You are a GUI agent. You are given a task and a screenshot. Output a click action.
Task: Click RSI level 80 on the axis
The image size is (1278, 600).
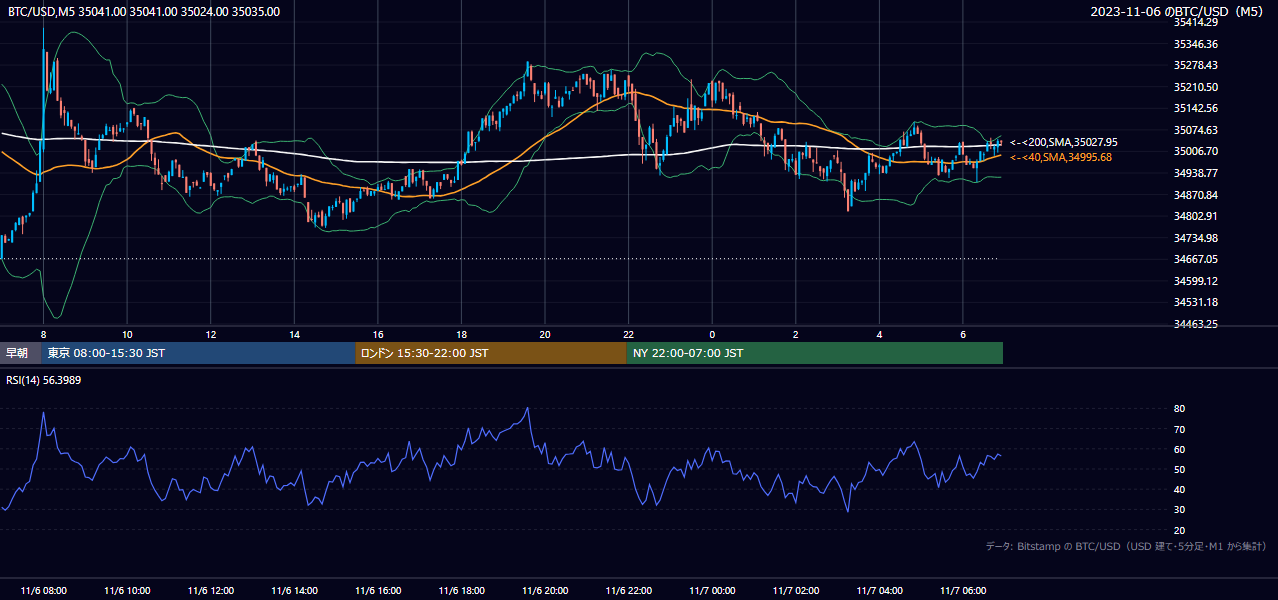pos(1180,409)
